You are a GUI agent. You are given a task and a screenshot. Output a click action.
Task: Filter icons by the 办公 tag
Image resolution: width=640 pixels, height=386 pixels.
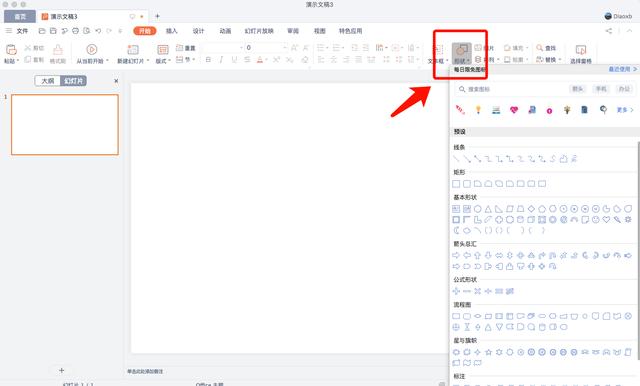[624, 89]
